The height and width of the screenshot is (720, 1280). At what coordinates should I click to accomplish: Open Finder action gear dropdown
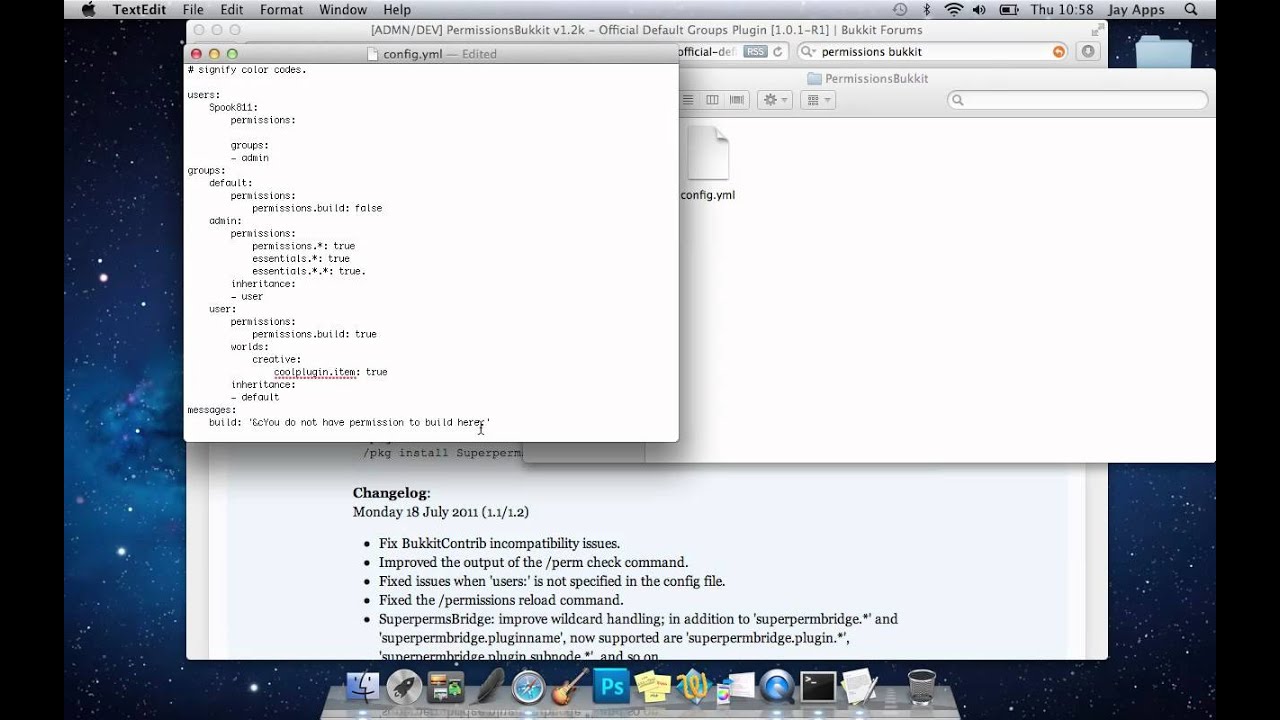click(775, 100)
